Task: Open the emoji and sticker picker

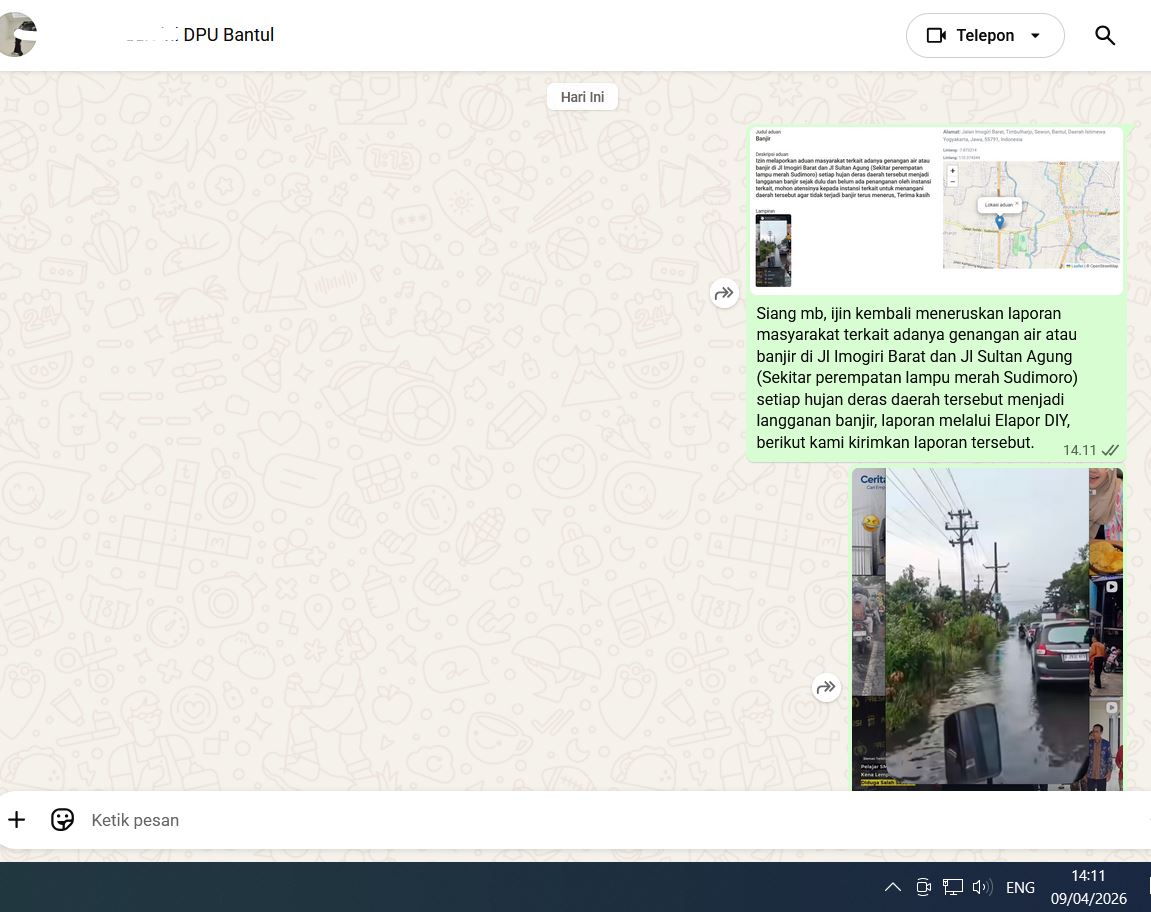Action: coord(62,820)
